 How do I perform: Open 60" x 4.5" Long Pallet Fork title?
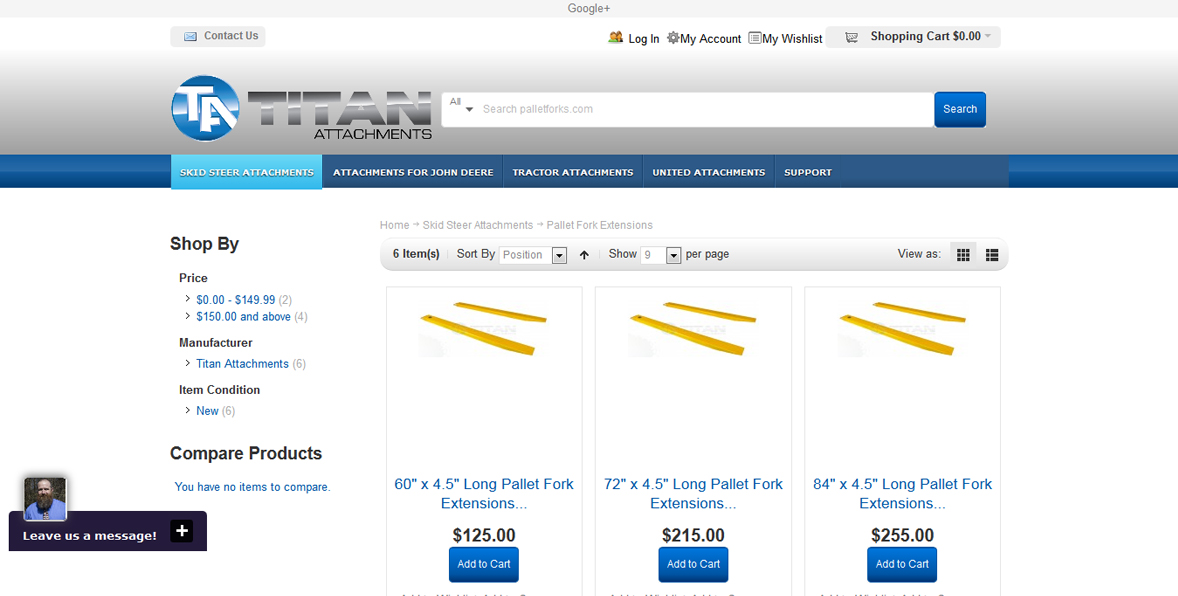(484, 494)
